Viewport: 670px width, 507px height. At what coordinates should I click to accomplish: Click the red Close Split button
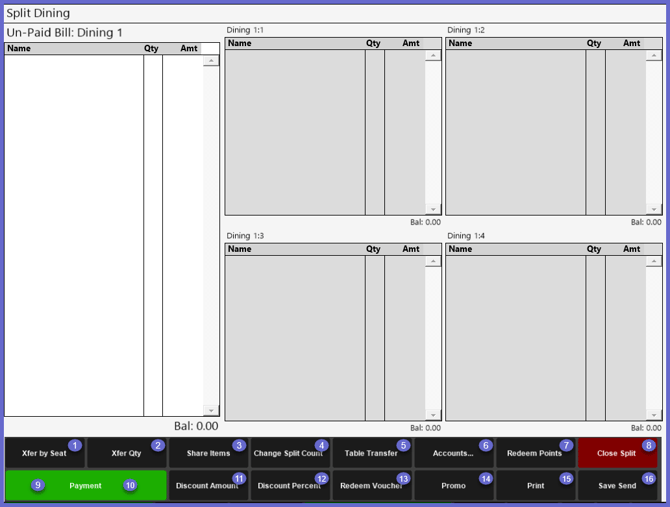coord(617,453)
